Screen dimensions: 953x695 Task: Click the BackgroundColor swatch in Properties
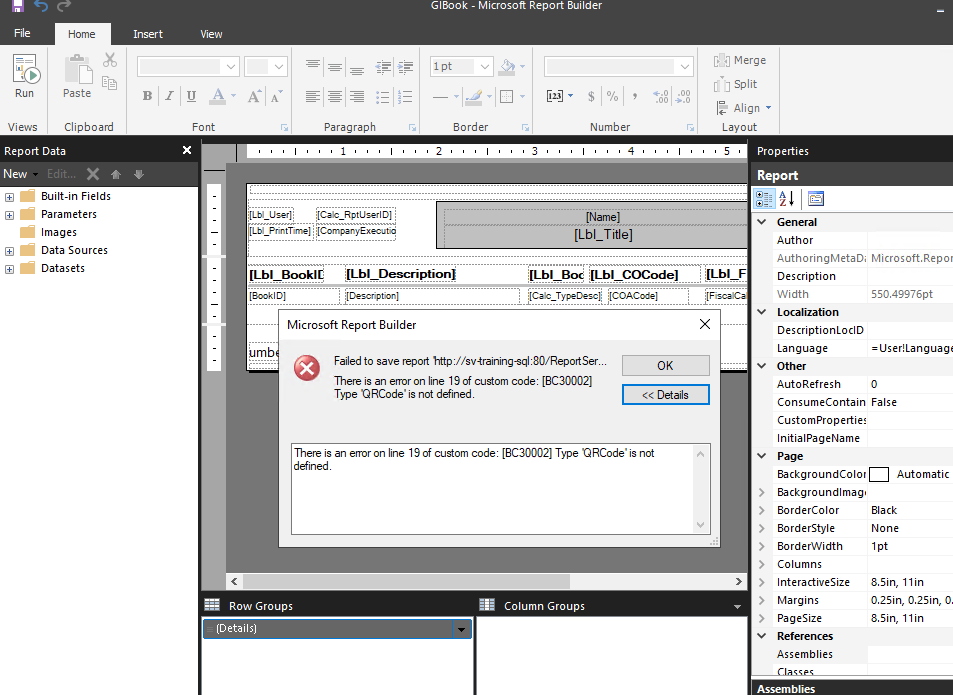click(x=878, y=474)
